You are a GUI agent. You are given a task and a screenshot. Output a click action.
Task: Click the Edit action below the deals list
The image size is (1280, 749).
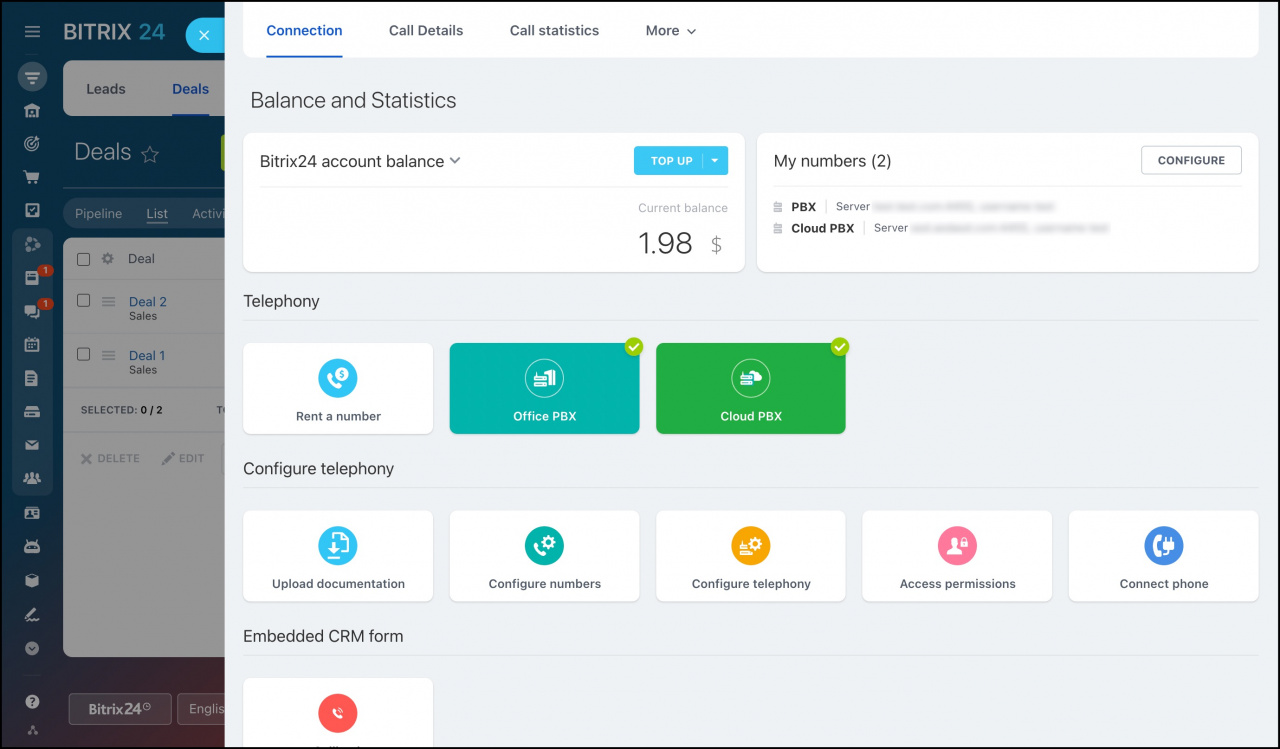point(183,459)
